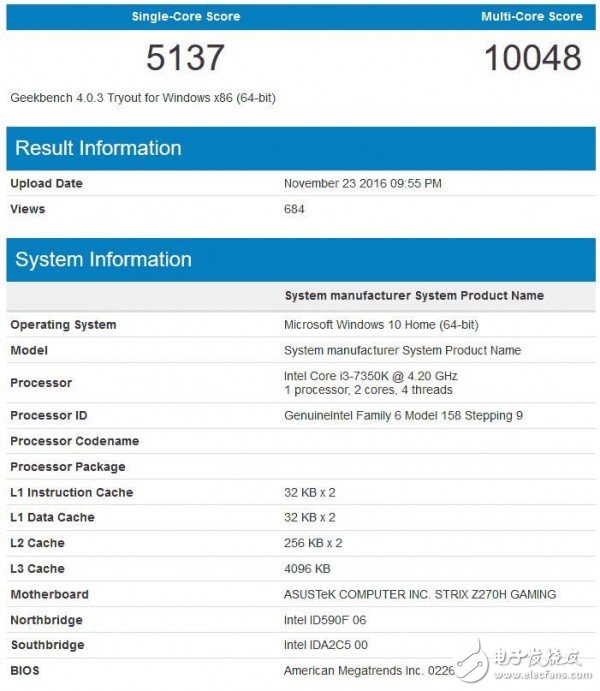Screen dimensions: 600x691
Task: Click the Result Information section header
Action: click(98, 148)
